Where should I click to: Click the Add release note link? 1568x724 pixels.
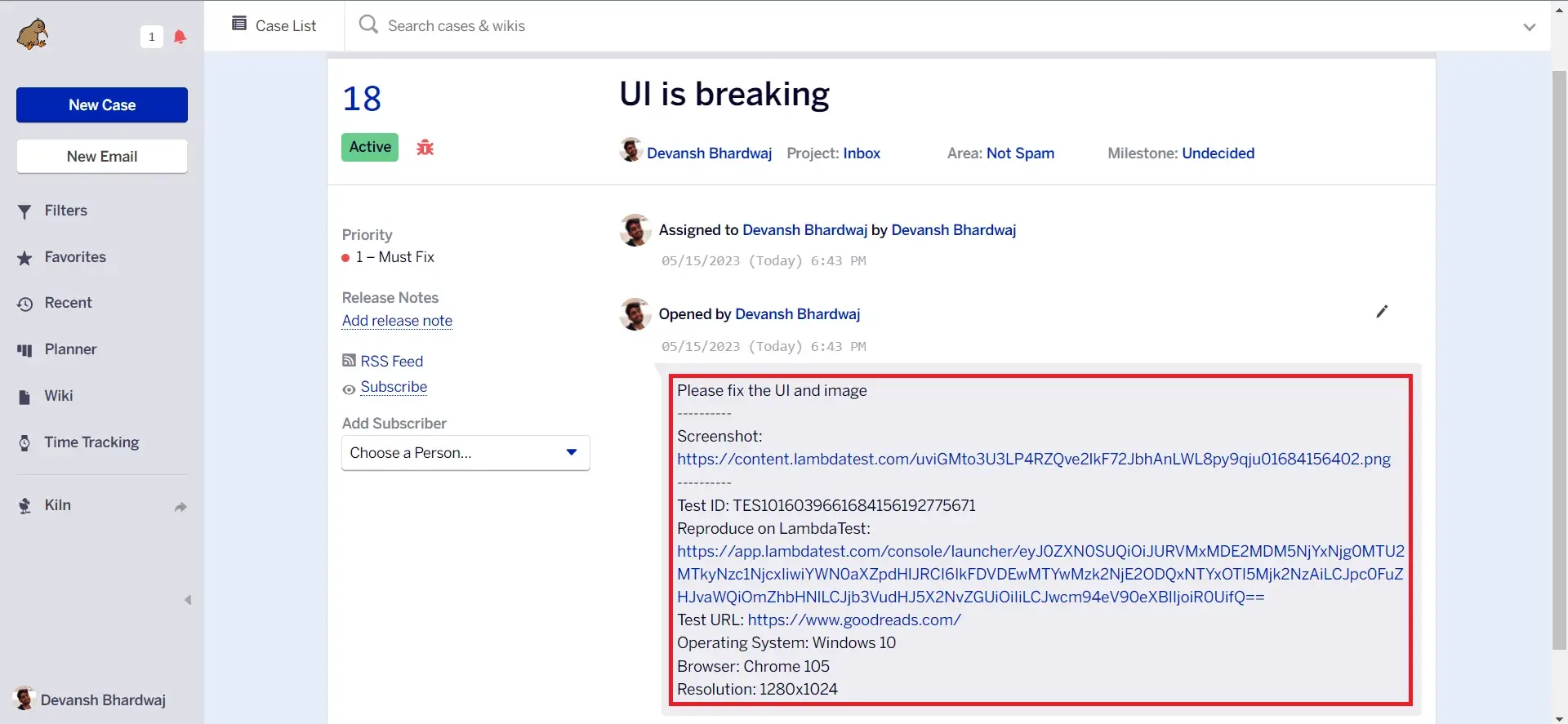397,321
